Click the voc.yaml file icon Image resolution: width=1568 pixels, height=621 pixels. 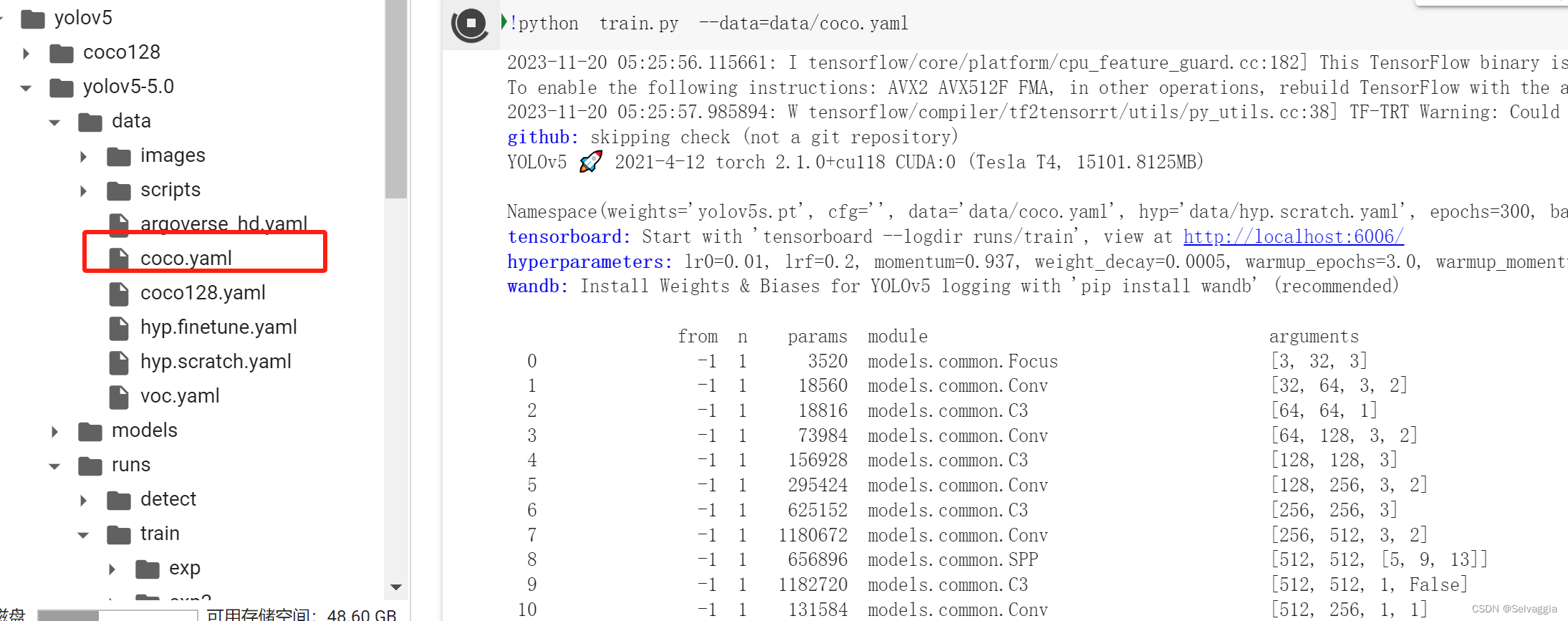(119, 396)
